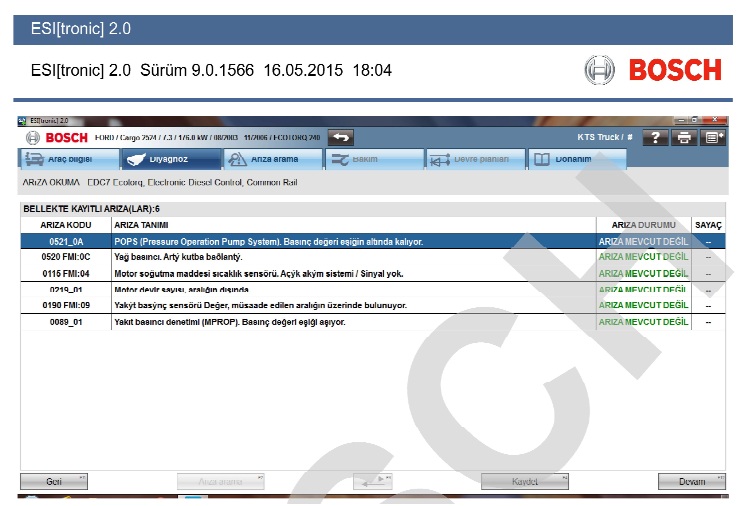The width and height of the screenshot is (745, 506).
Task: Open the Devre planları tab
Action: [476, 159]
